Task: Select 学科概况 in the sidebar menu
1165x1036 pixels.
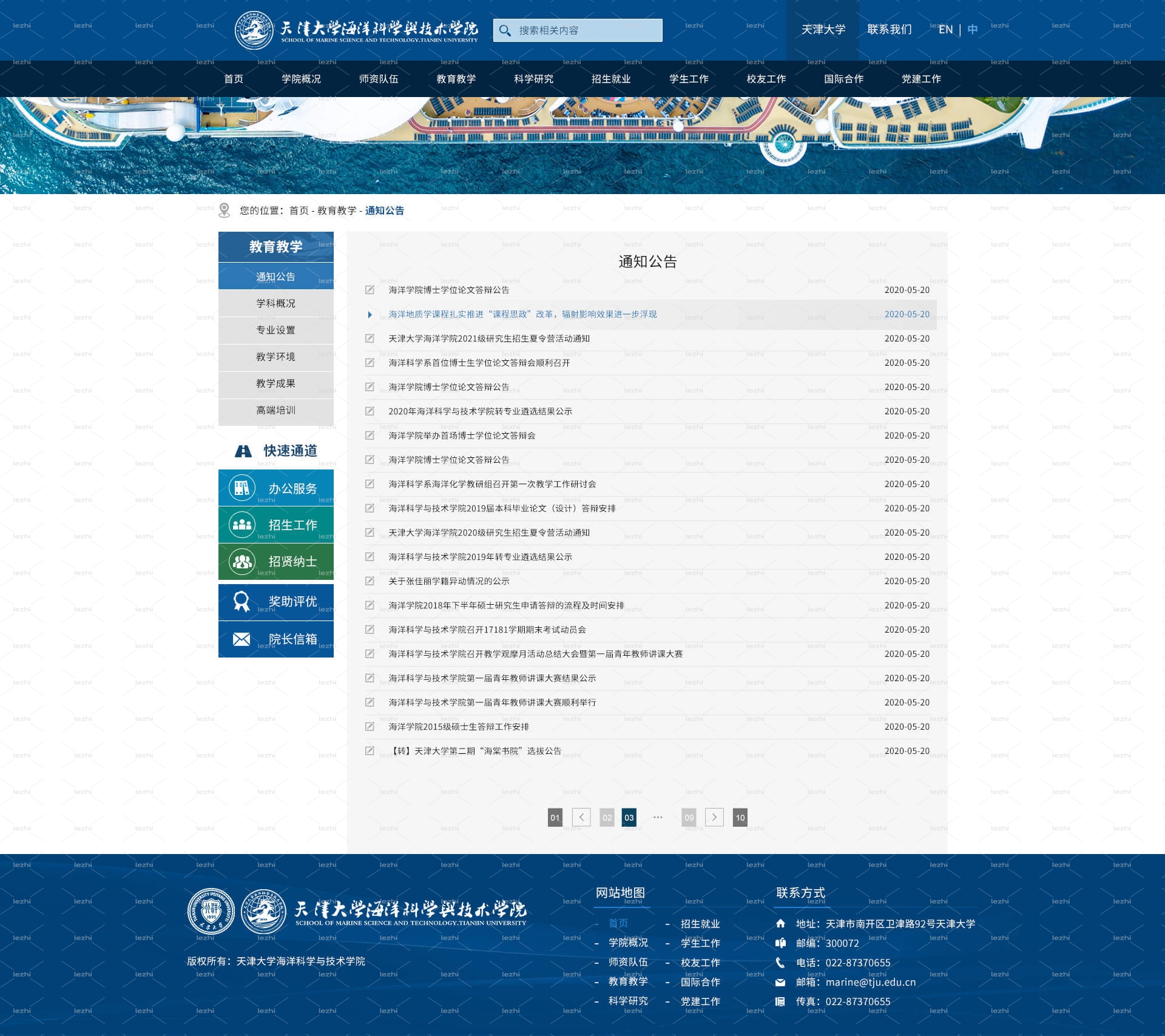Action: tap(276, 303)
